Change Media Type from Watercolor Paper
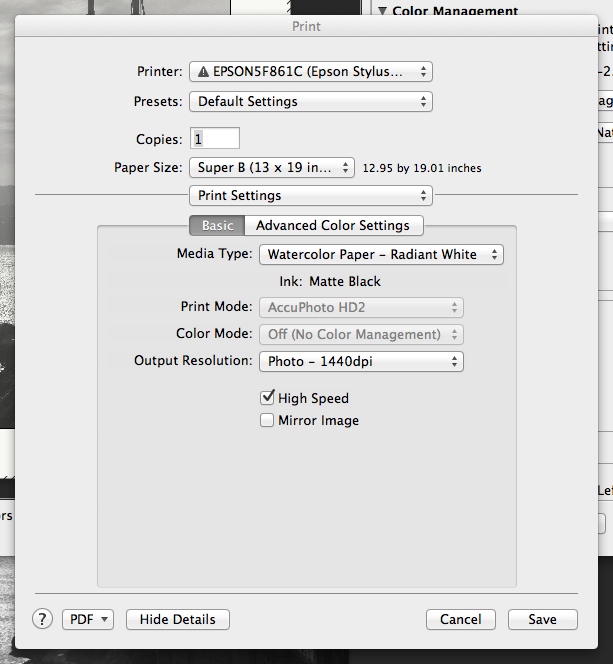613x664 pixels. 381,255
